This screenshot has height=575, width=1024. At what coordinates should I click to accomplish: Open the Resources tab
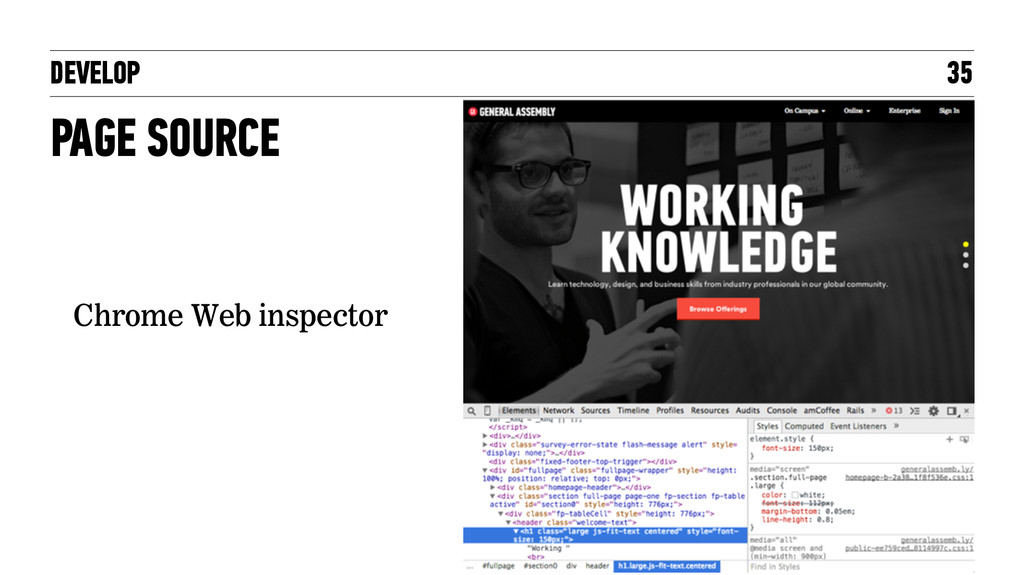click(710, 410)
